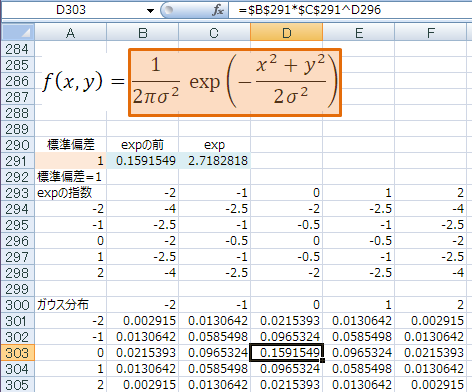Click selected cell D303 with 0.1591549
This screenshot has width=472, height=392.
coord(287,353)
